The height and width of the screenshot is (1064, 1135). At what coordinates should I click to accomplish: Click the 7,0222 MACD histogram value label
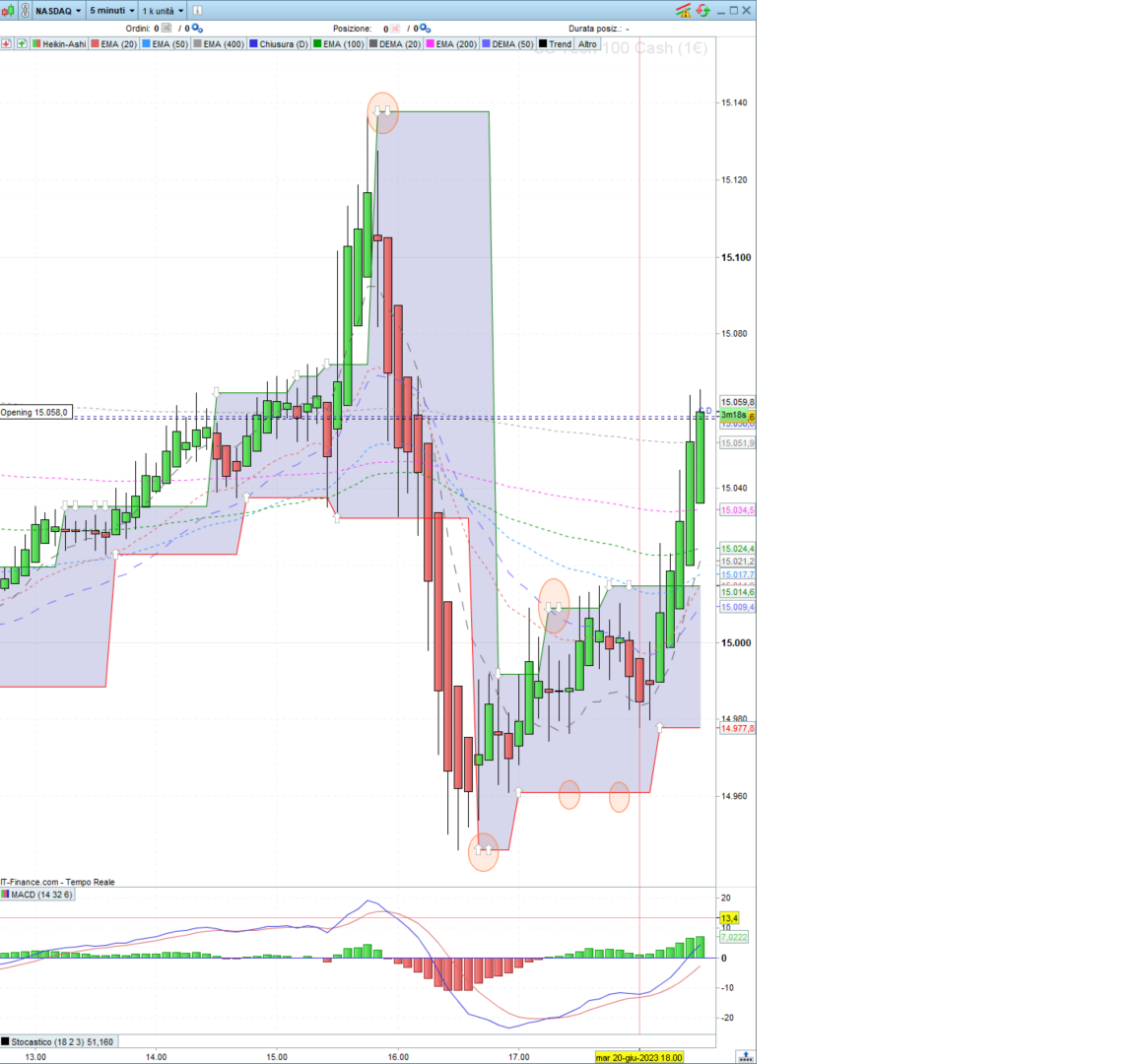(734, 937)
